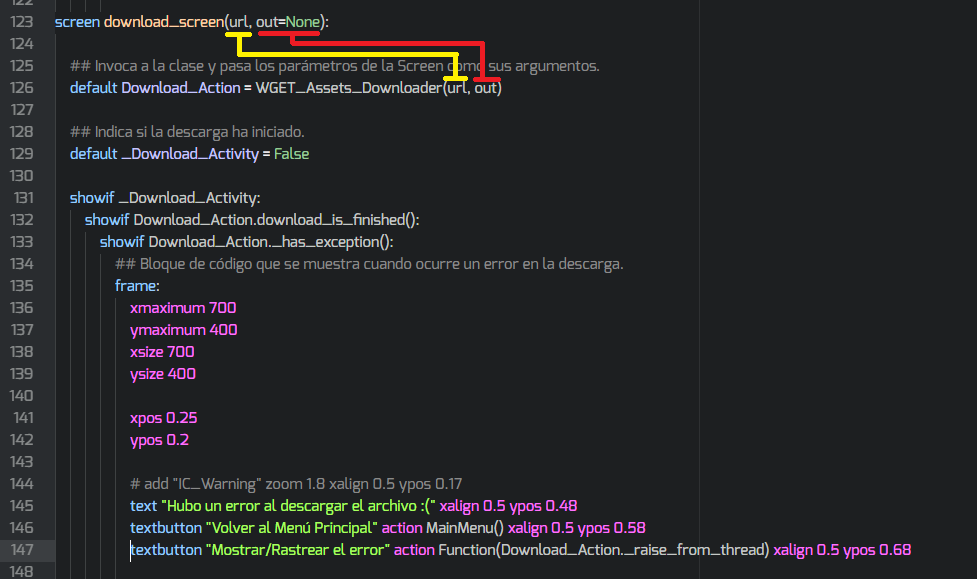Click the None default value on line 123
Image resolution: width=977 pixels, height=579 pixels.
(x=302, y=21)
